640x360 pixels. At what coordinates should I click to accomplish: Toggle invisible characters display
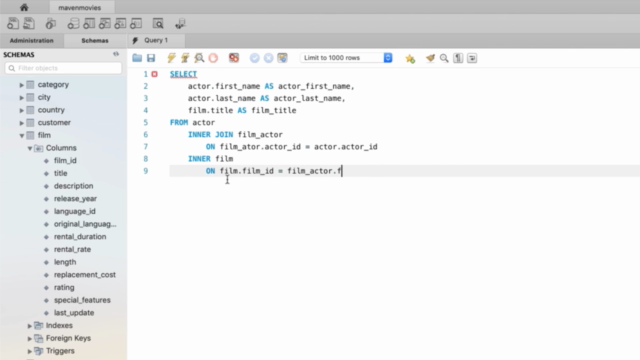[458, 58]
